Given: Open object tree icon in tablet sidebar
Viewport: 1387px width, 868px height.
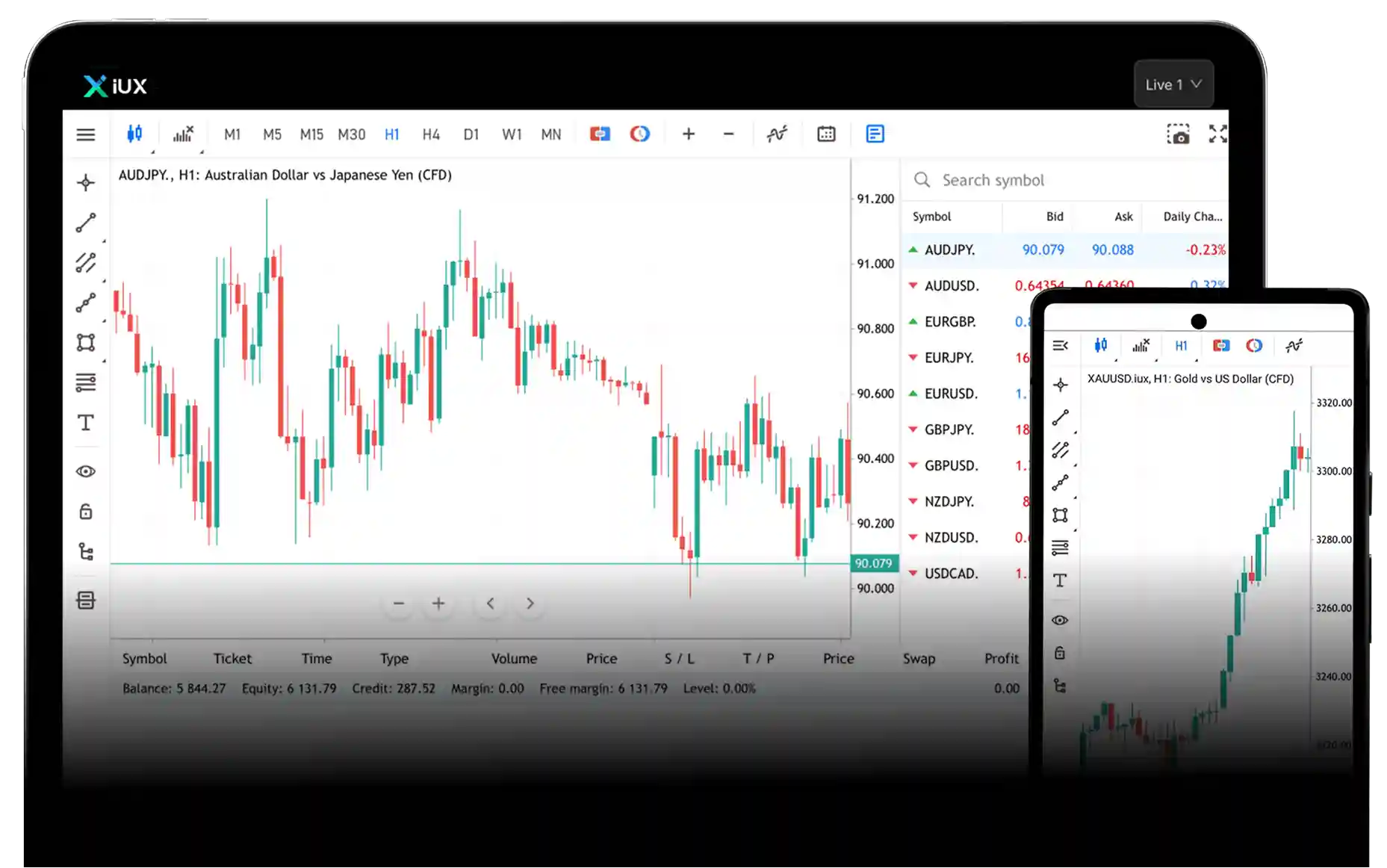Looking at the screenshot, I should (86, 552).
